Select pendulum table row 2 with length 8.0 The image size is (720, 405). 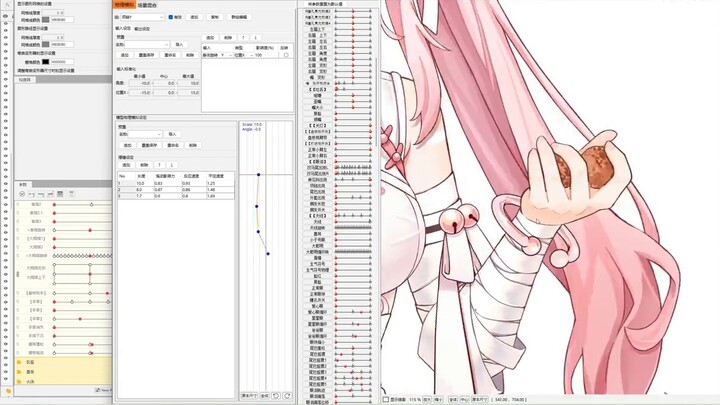176,189
